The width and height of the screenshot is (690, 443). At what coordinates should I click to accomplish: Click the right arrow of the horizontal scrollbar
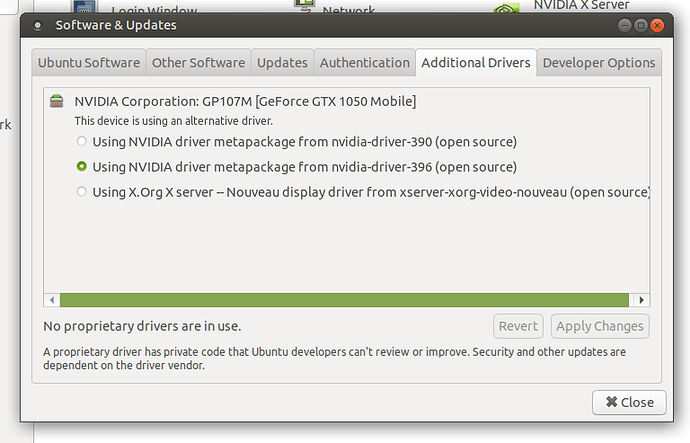[x=641, y=300]
